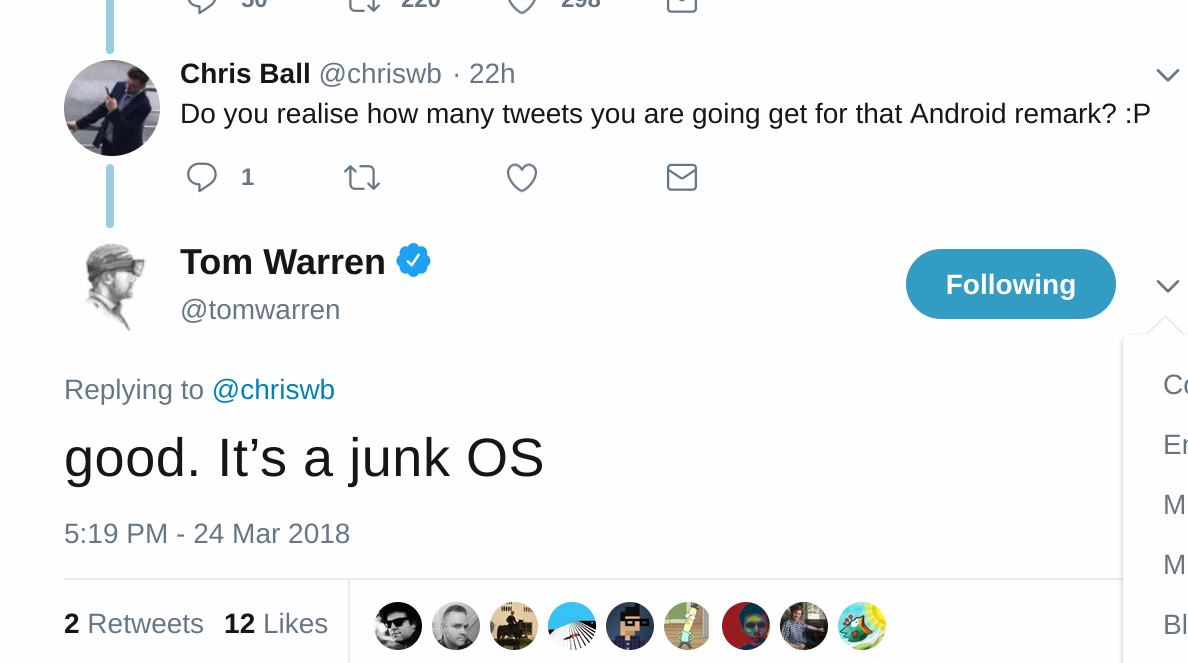
Task: View the 2 Retweets list
Action: [x=134, y=624]
